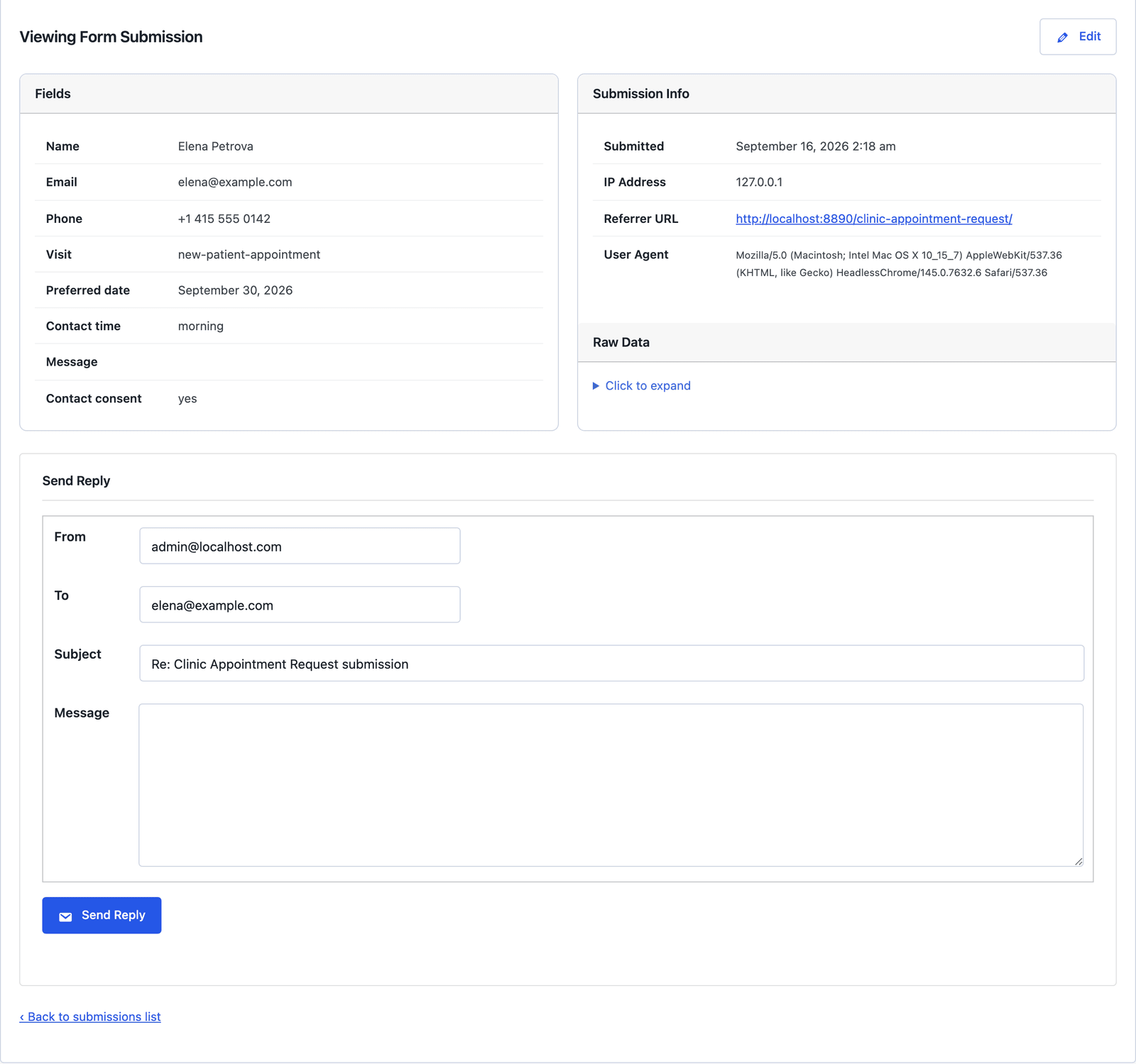Expand the Raw Data disclosure triangle
Image resolution: width=1136 pixels, height=1064 pixels.
click(596, 386)
